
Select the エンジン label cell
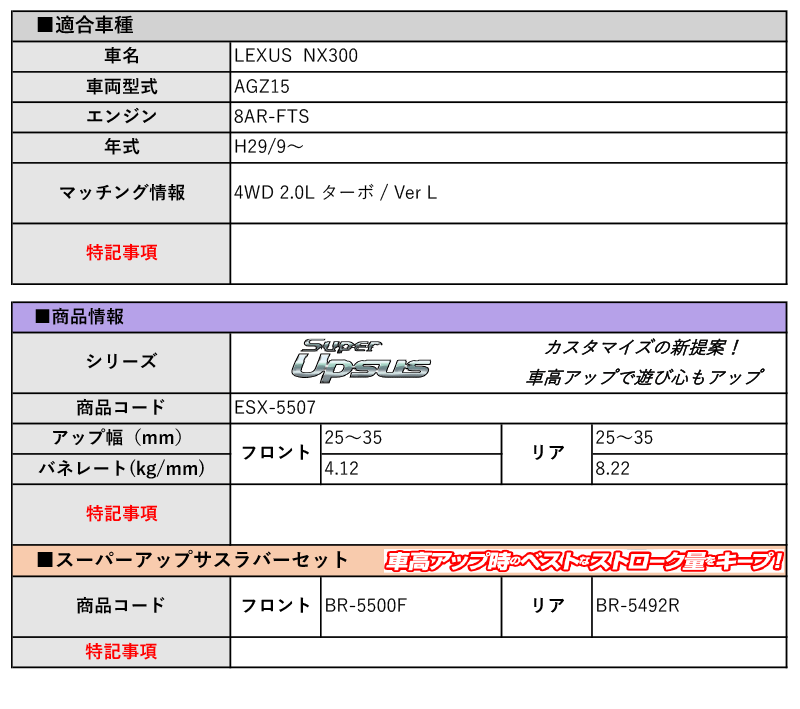[121, 117]
